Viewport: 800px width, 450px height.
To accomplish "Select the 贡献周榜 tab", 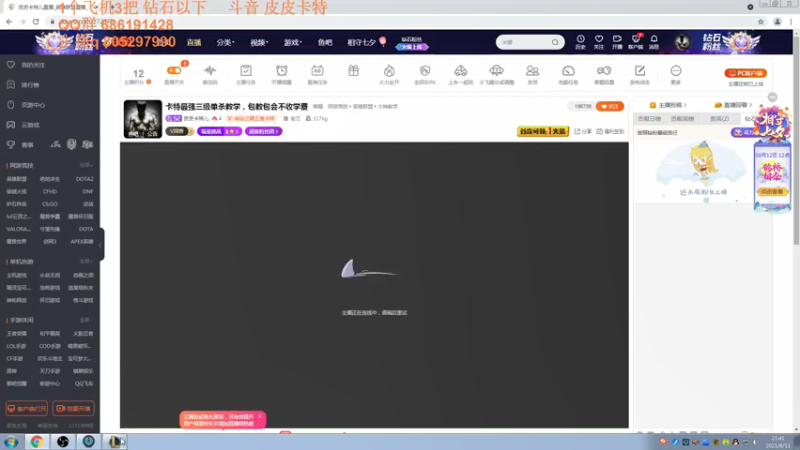I will click(x=682, y=118).
